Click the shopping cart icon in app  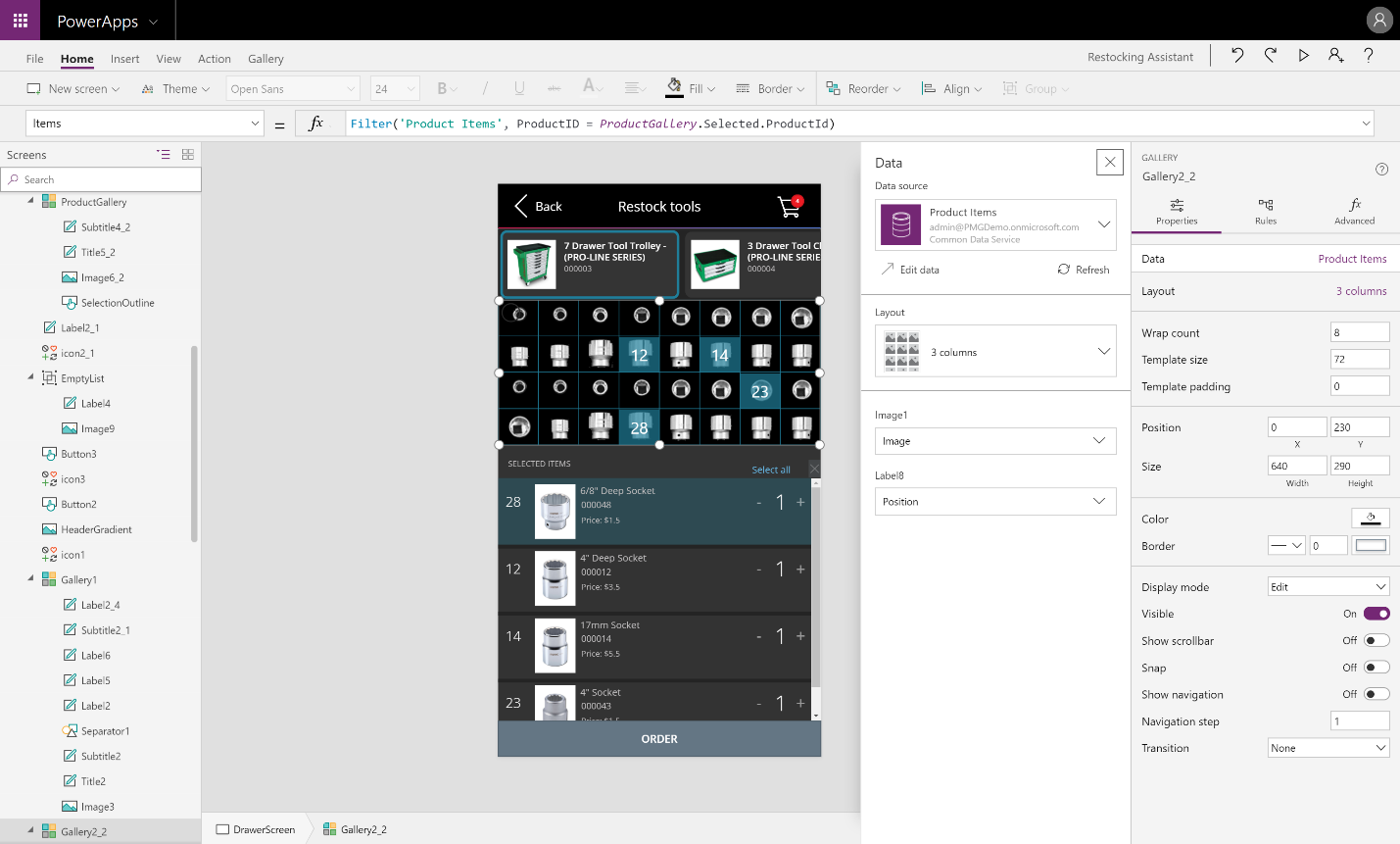(789, 207)
